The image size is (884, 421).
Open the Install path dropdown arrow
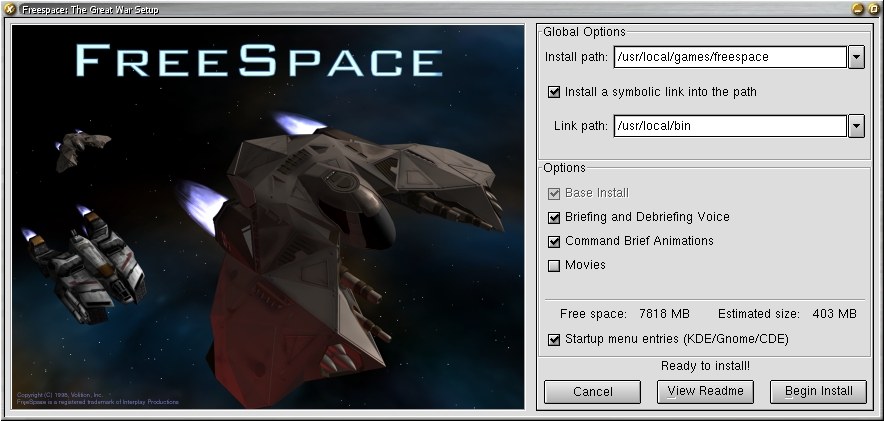pyautogui.click(x=856, y=57)
